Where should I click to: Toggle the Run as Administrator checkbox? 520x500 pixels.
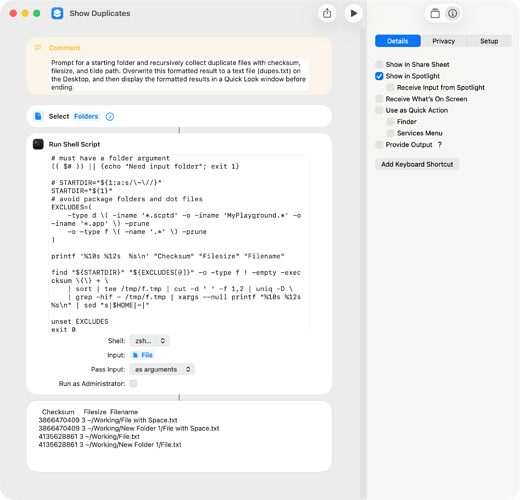(x=133, y=384)
